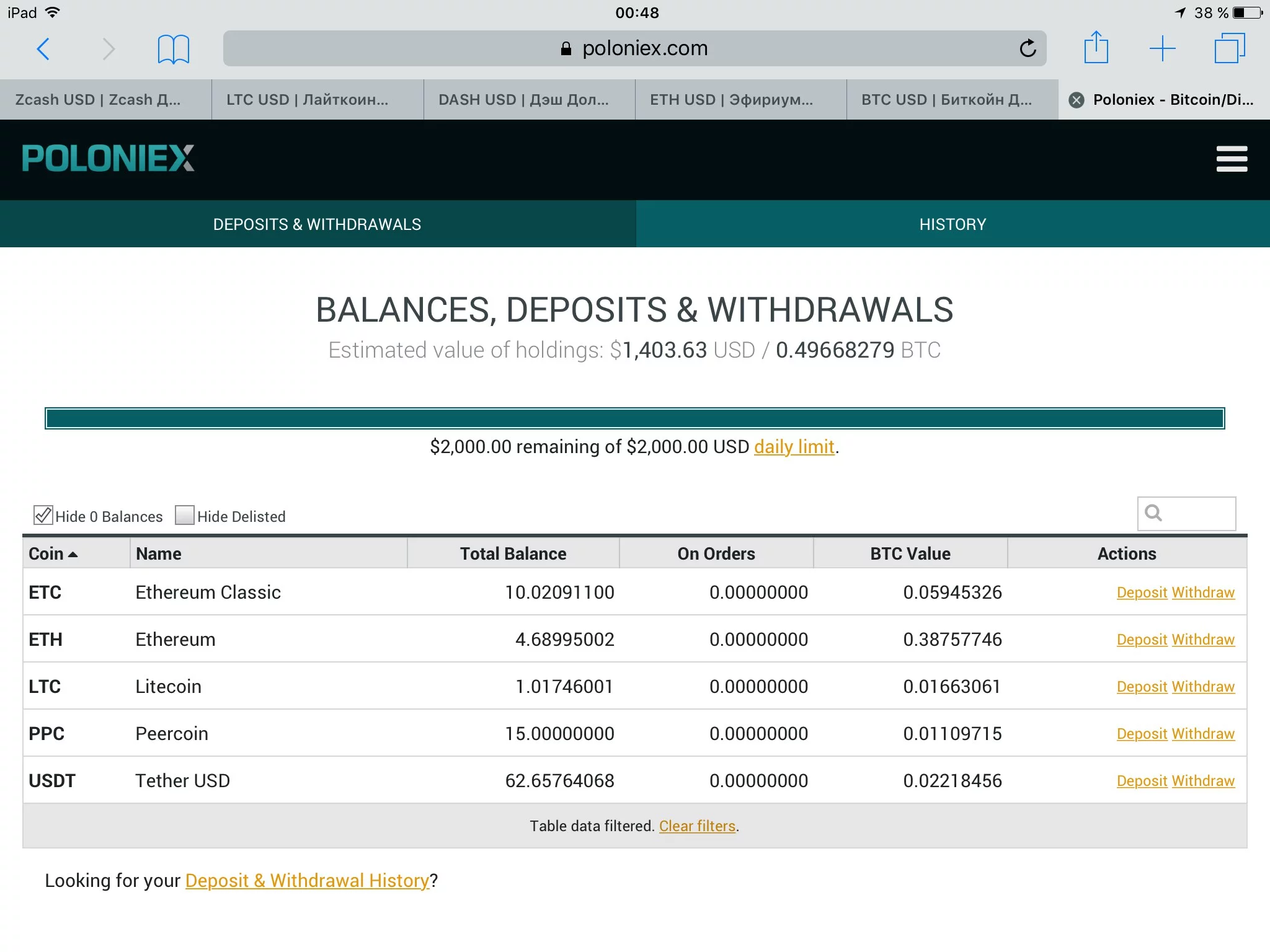1270x952 pixels.
Task: Click Withdraw for Ethereum Classic
Action: point(1203,593)
